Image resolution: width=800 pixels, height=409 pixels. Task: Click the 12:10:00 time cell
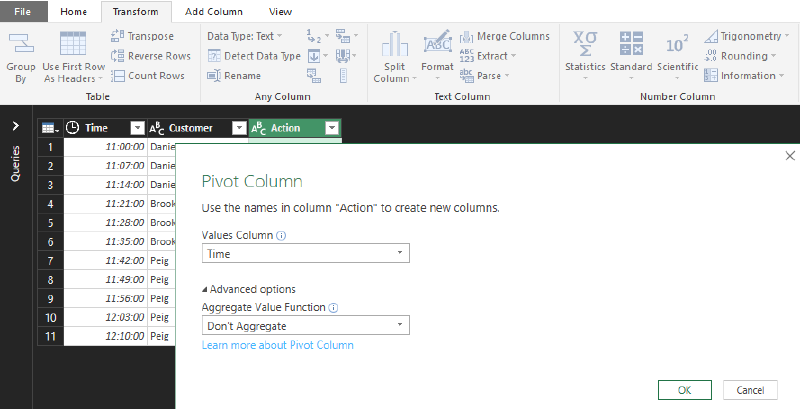[105, 336]
